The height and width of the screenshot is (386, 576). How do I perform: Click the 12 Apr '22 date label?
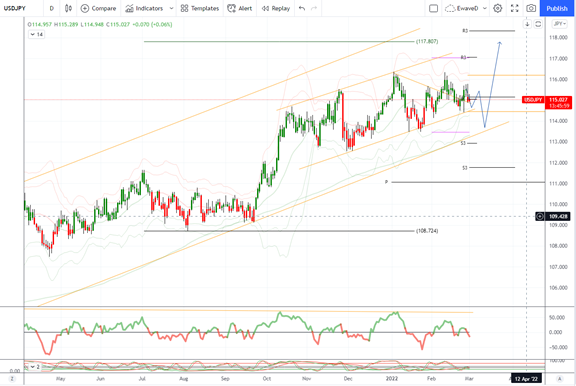click(x=526, y=378)
